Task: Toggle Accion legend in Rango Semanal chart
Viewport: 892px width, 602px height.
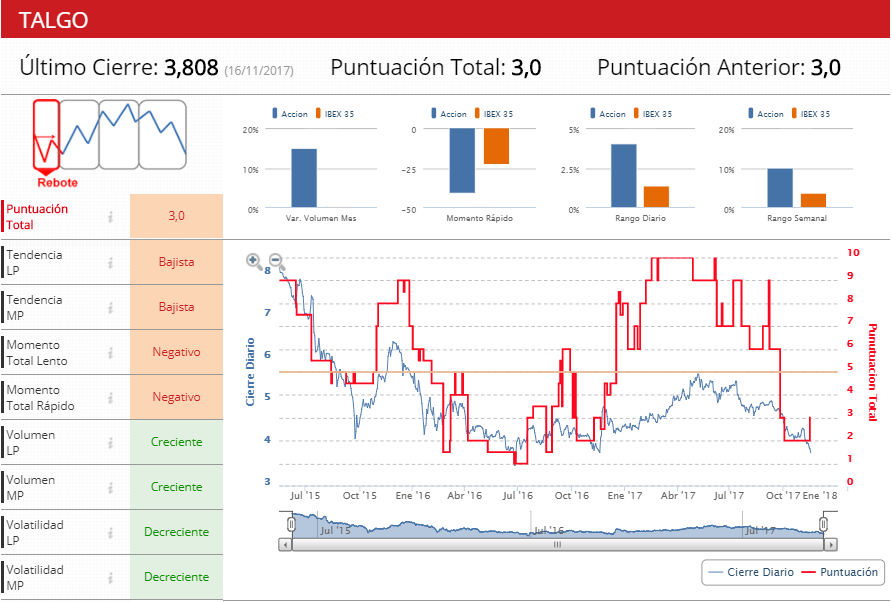Action: tap(766, 114)
